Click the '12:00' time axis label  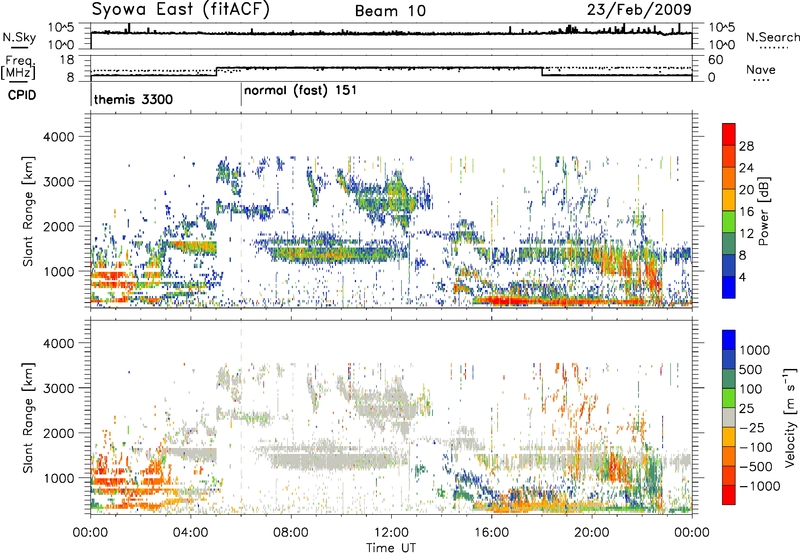tap(391, 533)
